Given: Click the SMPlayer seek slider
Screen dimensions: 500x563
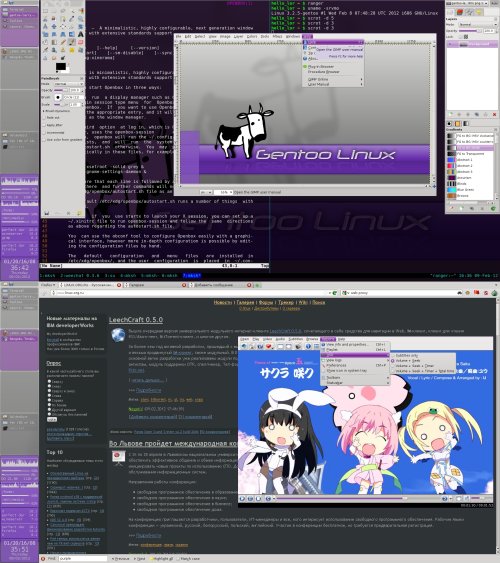Looking at the screenshot, I should (x=341, y=498).
